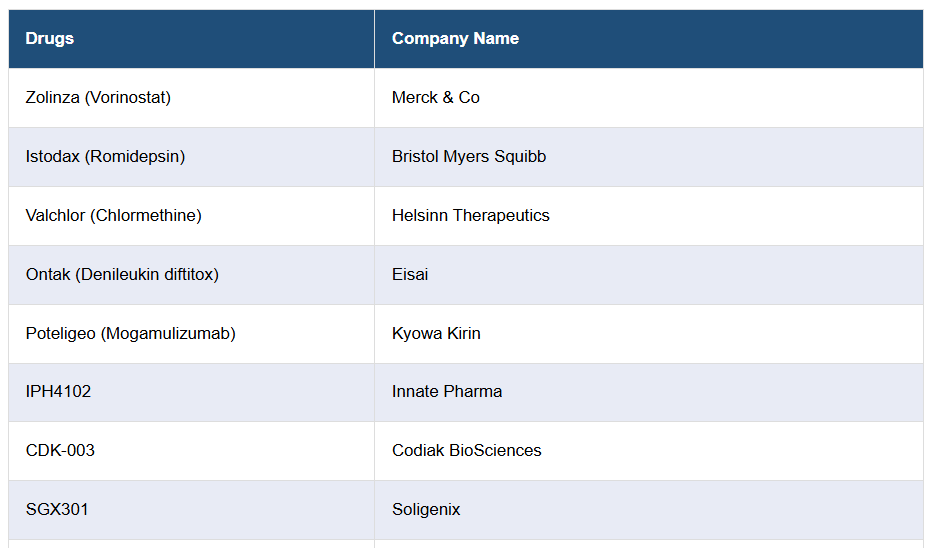Image resolution: width=928 pixels, height=548 pixels.
Task: Select the Poteligeo (Mogamulizumab) cell
Action: [x=131, y=333]
